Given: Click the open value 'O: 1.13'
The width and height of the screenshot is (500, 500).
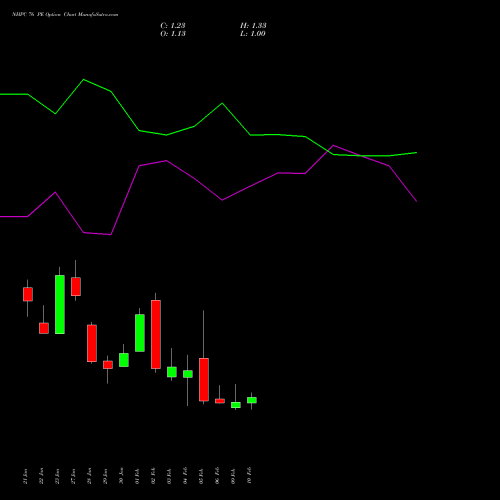Looking at the screenshot, I should pos(173,34).
